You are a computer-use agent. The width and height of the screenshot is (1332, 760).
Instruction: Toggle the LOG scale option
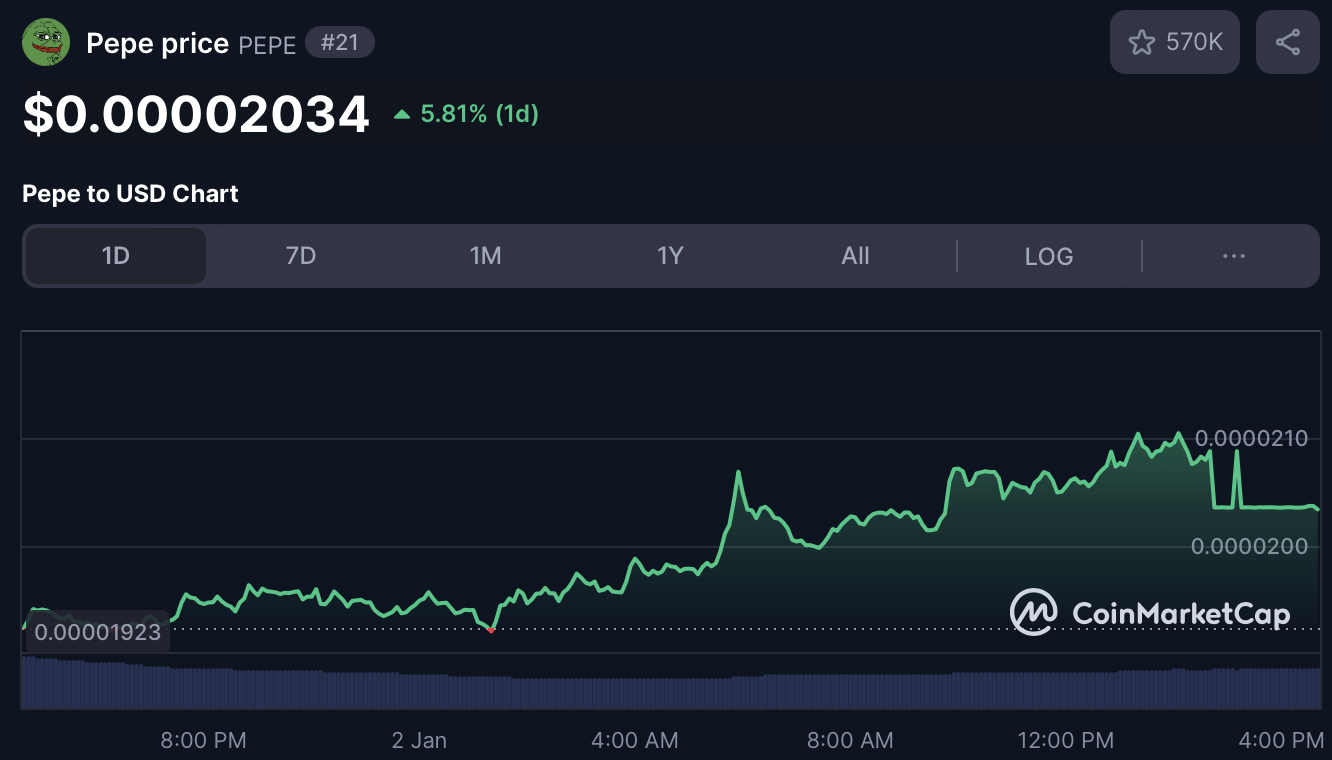click(1049, 256)
